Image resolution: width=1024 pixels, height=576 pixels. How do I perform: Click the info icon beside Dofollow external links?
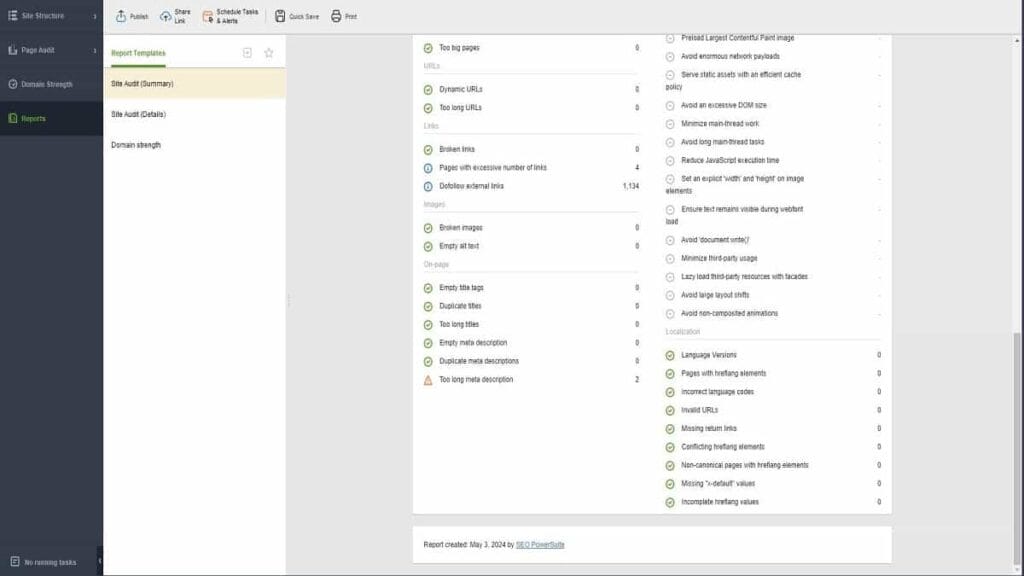[428, 186]
